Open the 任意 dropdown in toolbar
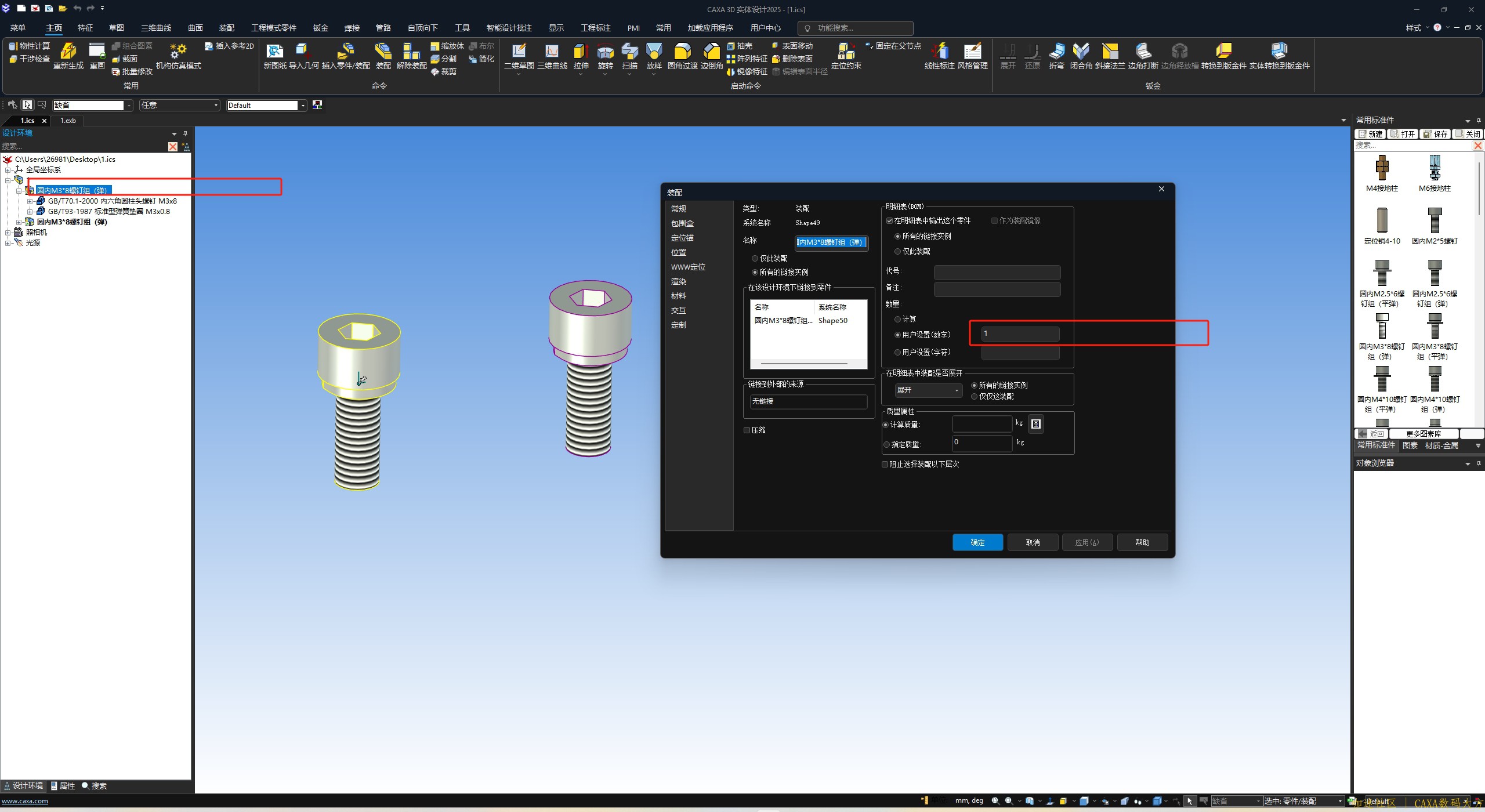 (216, 105)
